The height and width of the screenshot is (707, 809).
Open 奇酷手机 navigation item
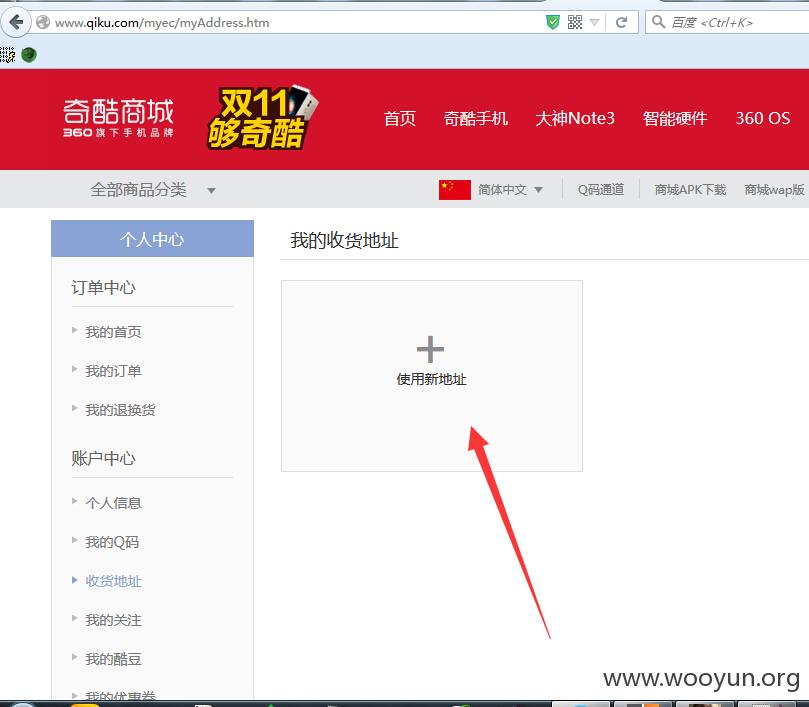click(x=476, y=119)
